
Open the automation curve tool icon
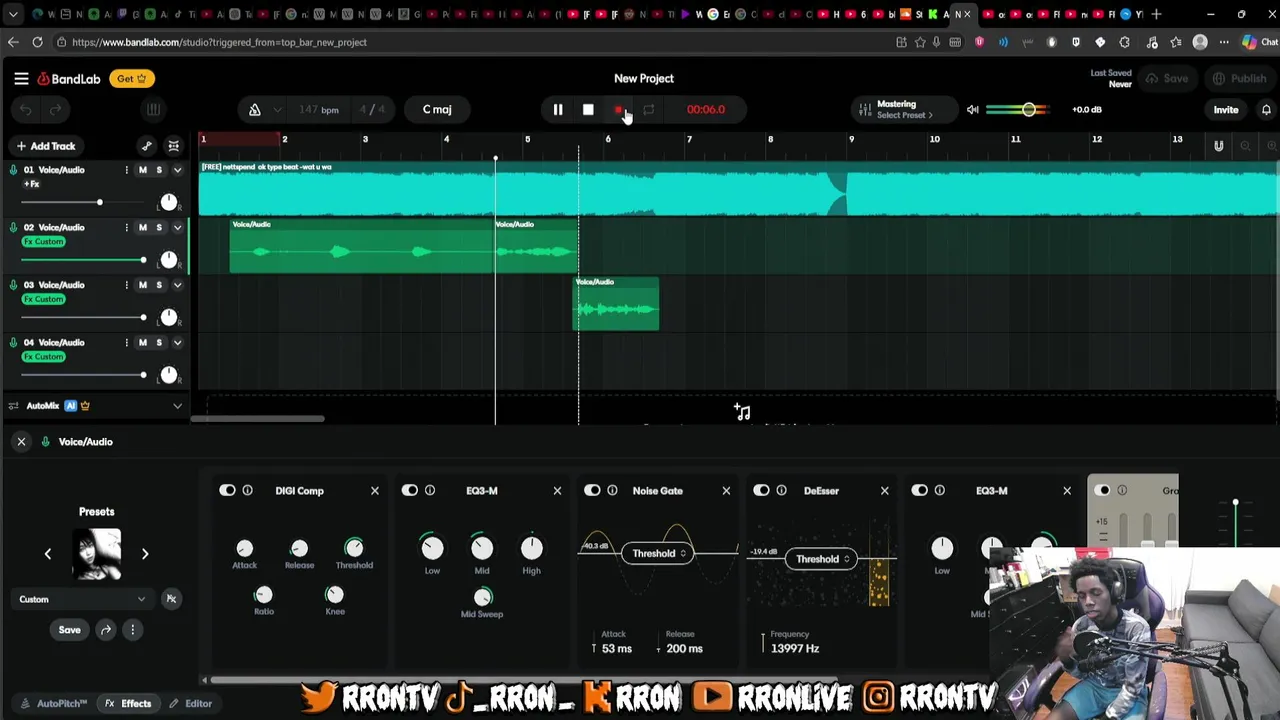tap(147, 146)
